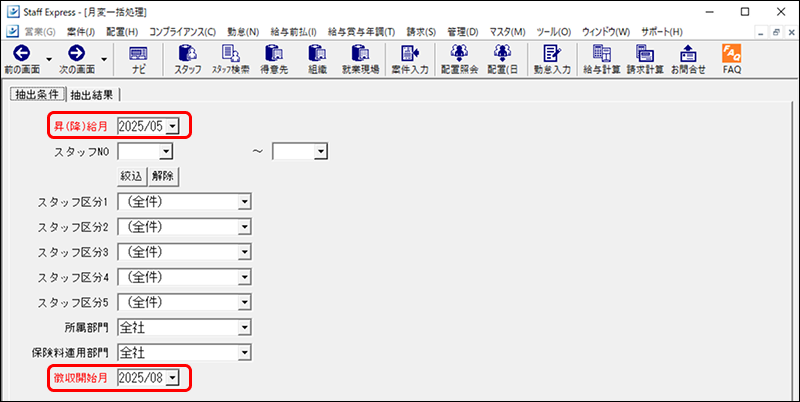Screen dimensions: 800x402
Task: Click the 昇(降)給月 field label
Action: [81, 127]
